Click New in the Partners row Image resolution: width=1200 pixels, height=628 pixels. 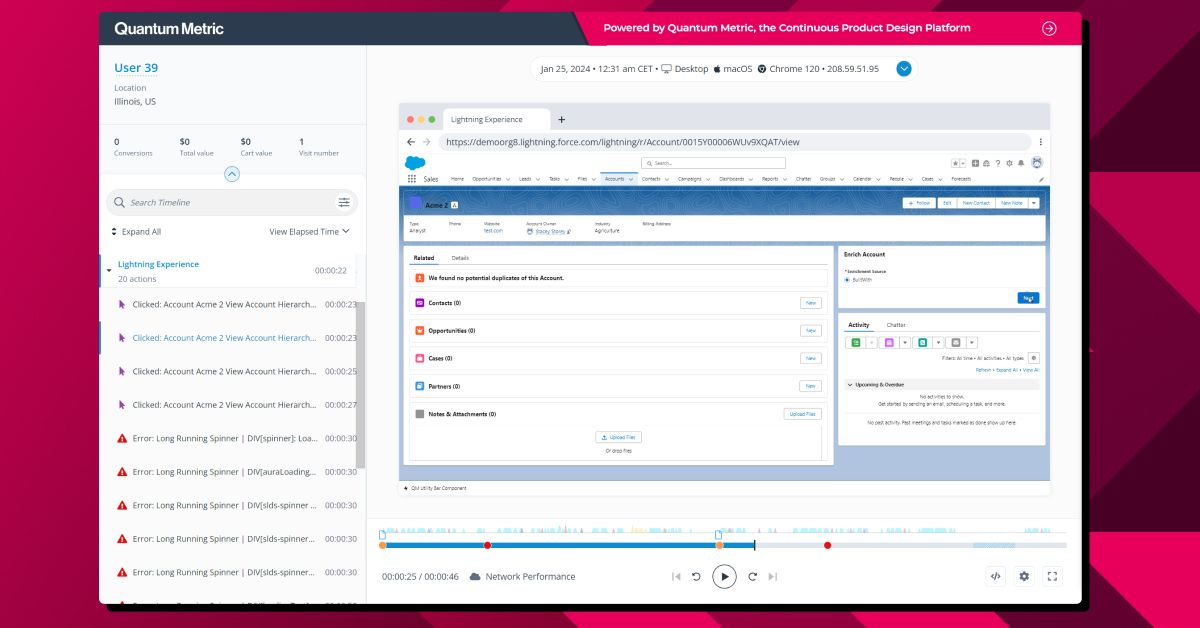(811, 386)
